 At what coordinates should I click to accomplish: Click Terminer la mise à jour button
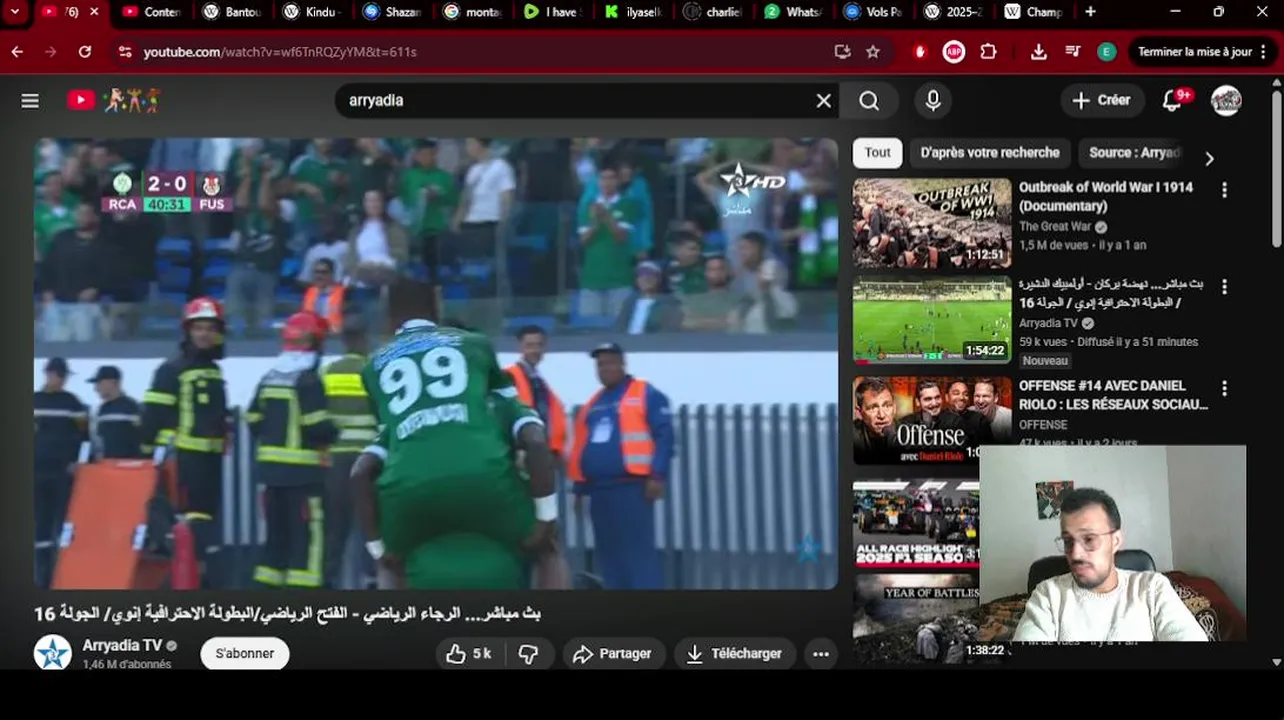(x=1195, y=52)
